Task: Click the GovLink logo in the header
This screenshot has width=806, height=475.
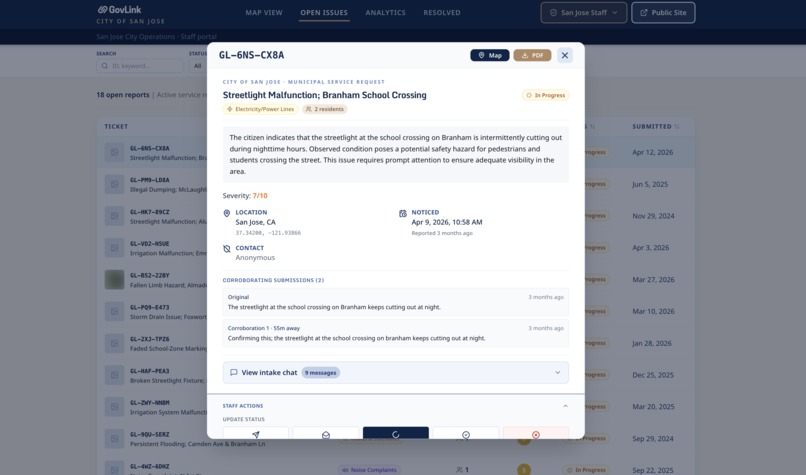Action: tap(119, 10)
